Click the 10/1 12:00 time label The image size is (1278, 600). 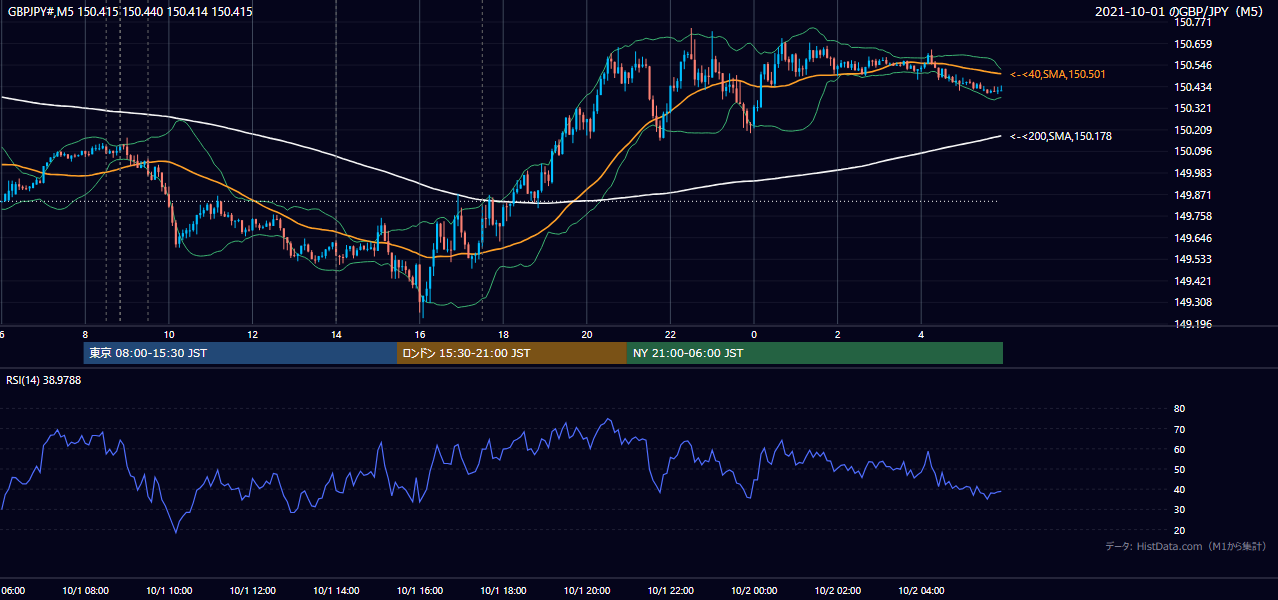coord(252,591)
